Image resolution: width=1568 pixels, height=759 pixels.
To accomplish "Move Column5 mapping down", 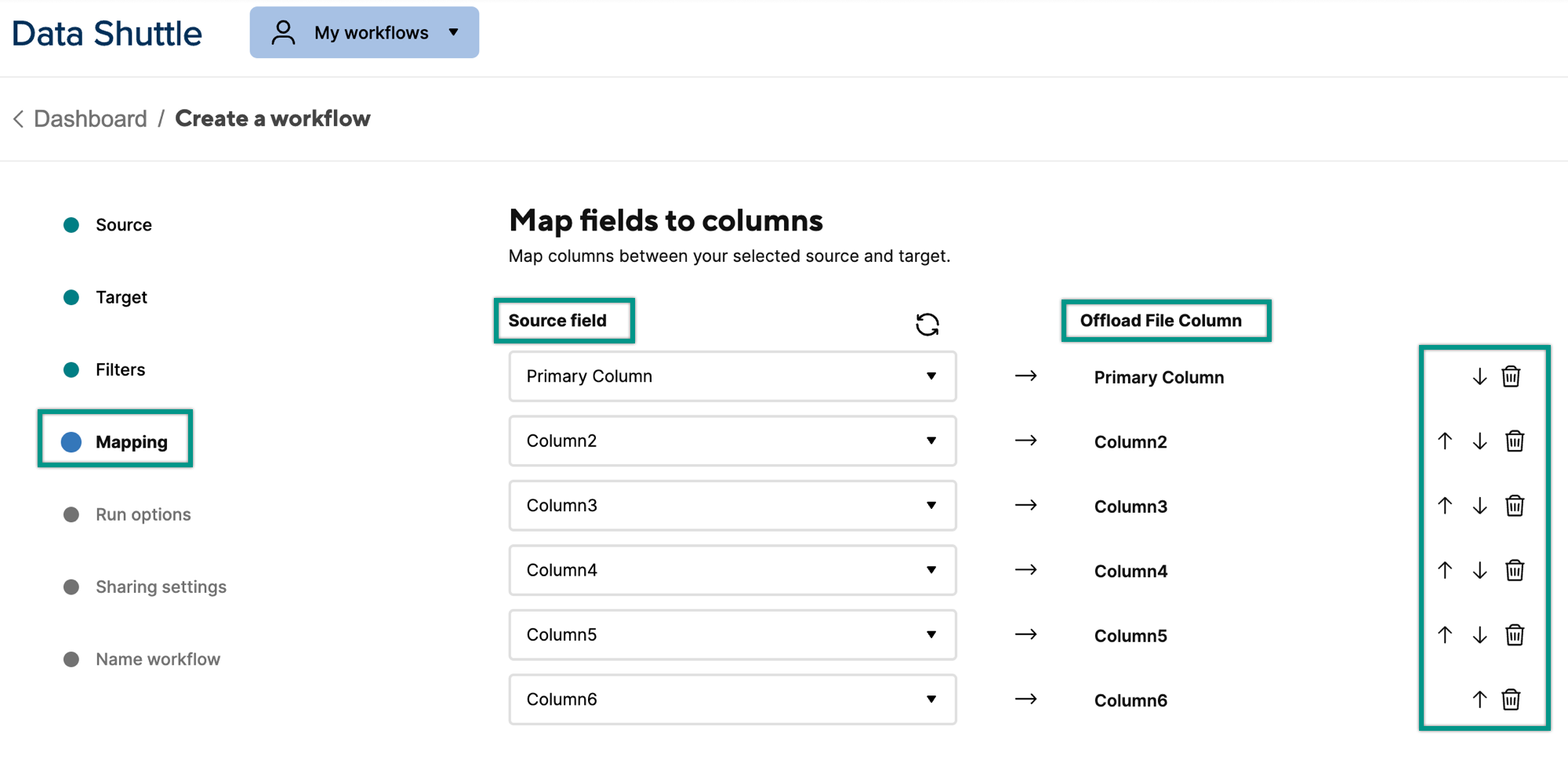I will (x=1479, y=634).
